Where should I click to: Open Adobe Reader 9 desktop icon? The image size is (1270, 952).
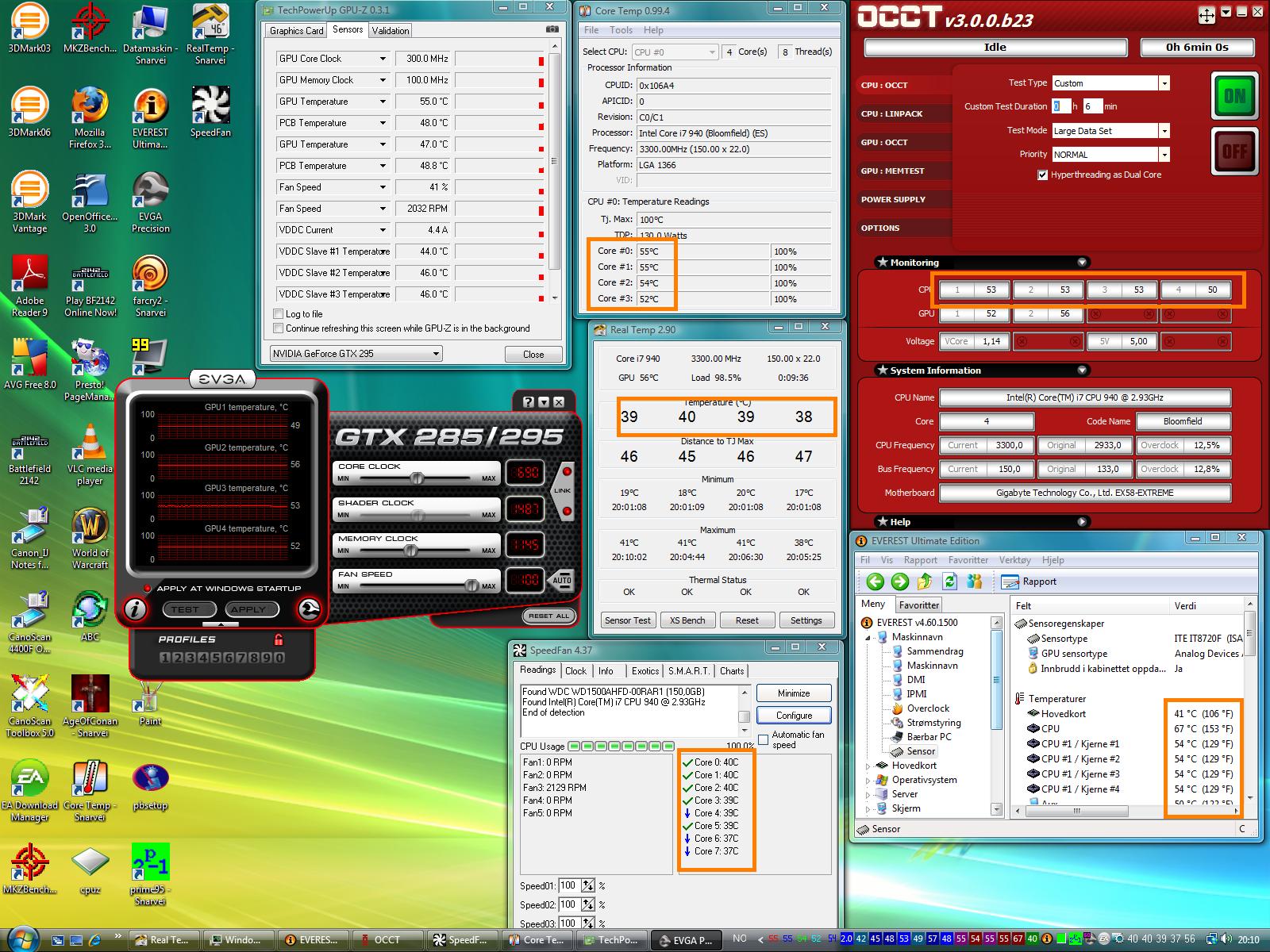[29, 286]
